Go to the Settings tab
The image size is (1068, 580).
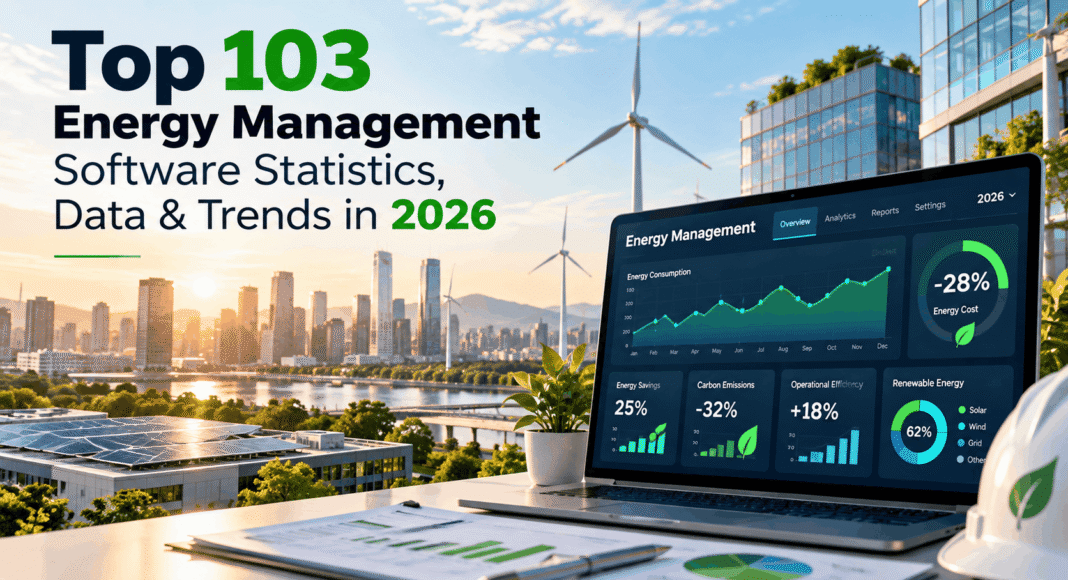point(930,206)
